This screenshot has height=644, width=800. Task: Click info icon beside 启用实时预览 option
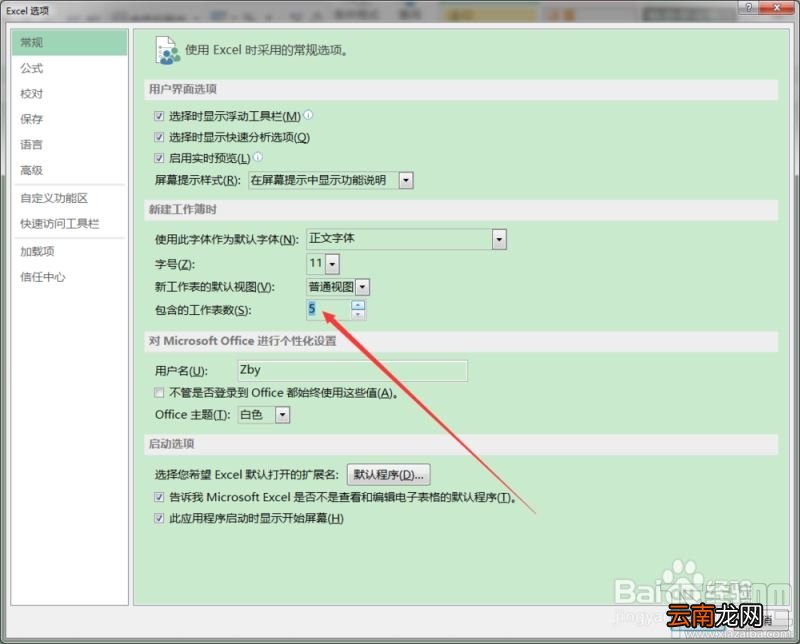point(258,157)
